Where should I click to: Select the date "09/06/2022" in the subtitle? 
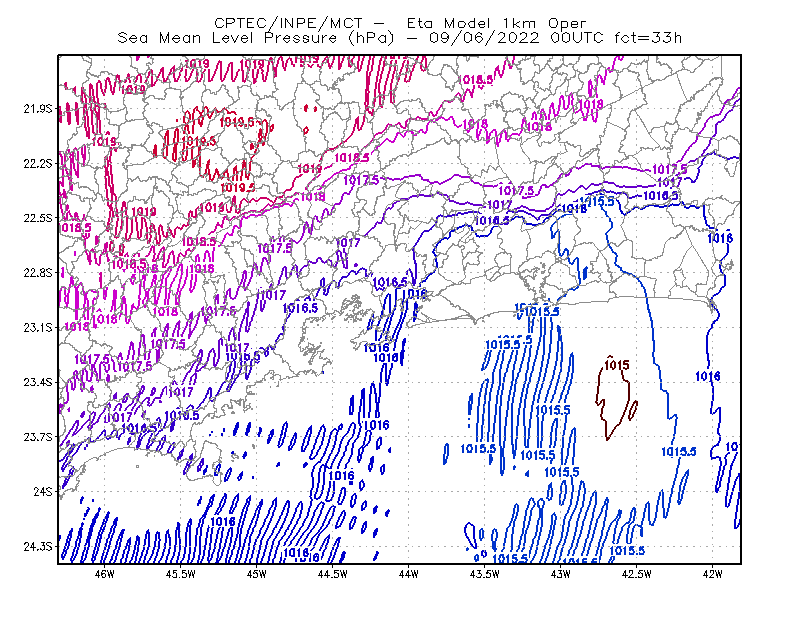484,38
